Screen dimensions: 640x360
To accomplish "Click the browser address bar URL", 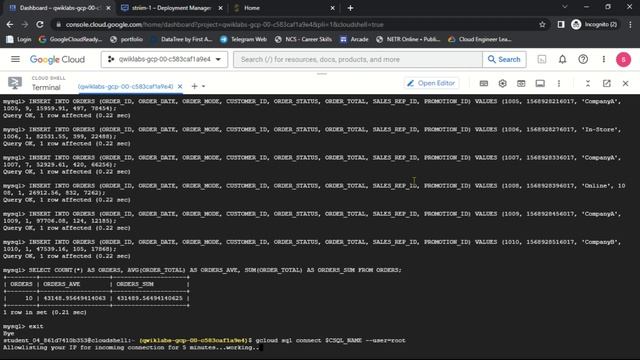I will click(224, 24).
